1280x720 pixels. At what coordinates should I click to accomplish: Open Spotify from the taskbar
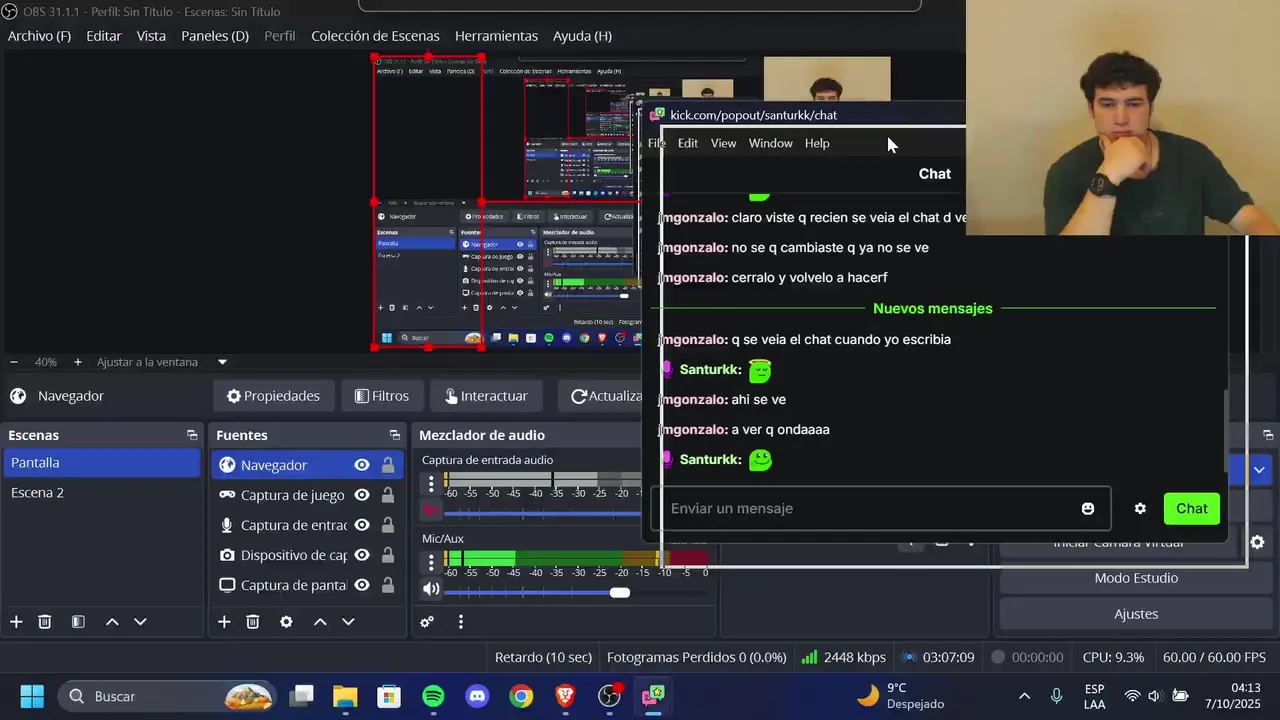click(x=433, y=696)
